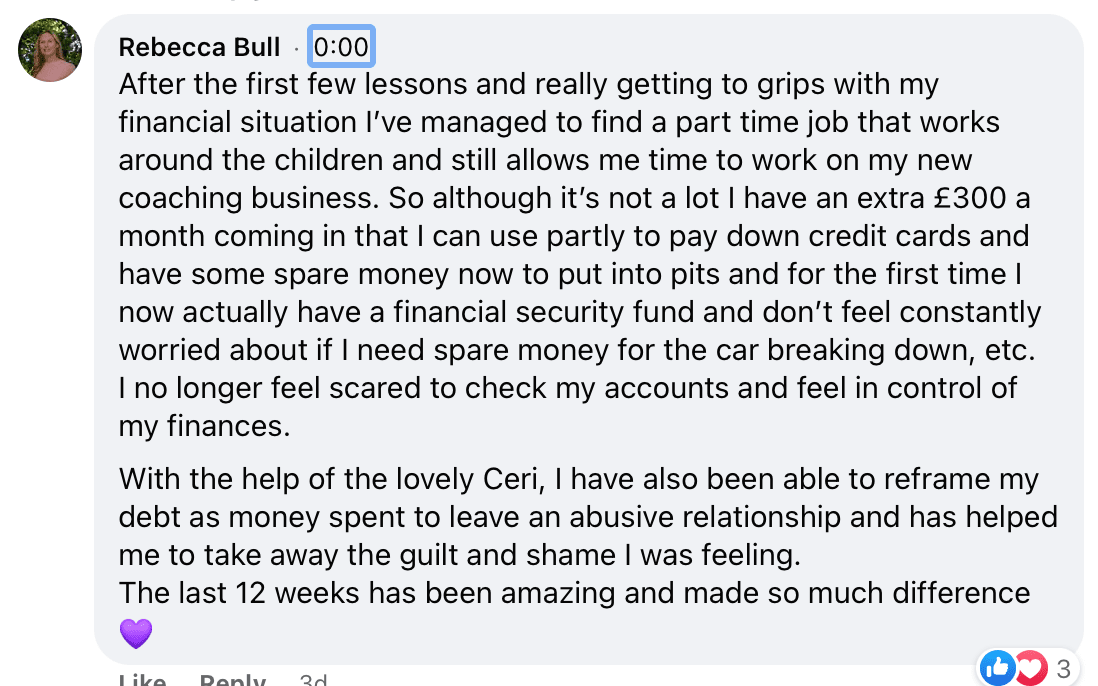
Task: Open the Rebecca Bull profile name link
Action: tap(199, 47)
